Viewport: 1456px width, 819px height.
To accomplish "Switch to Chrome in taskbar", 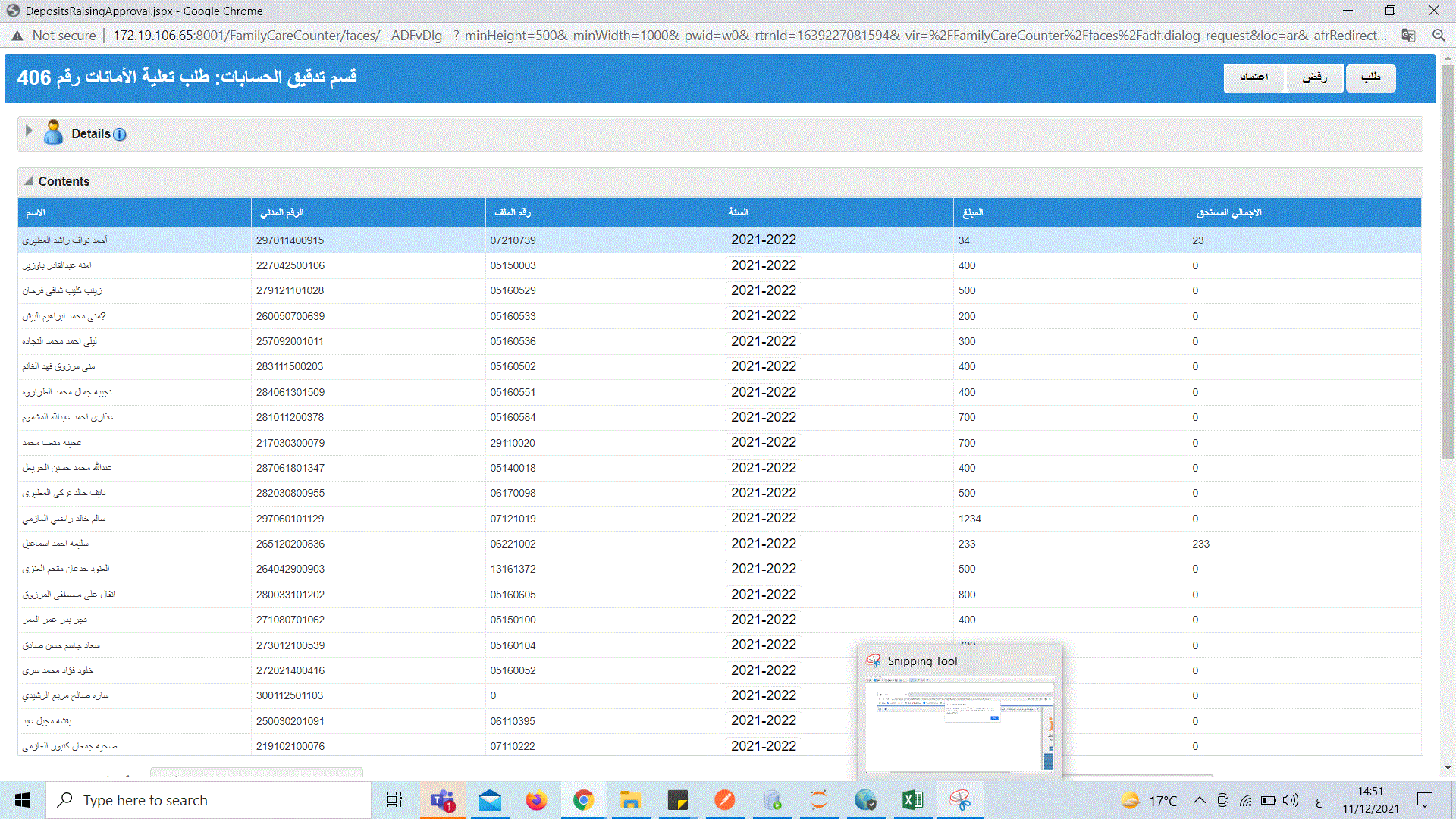I will tap(583, 800).
